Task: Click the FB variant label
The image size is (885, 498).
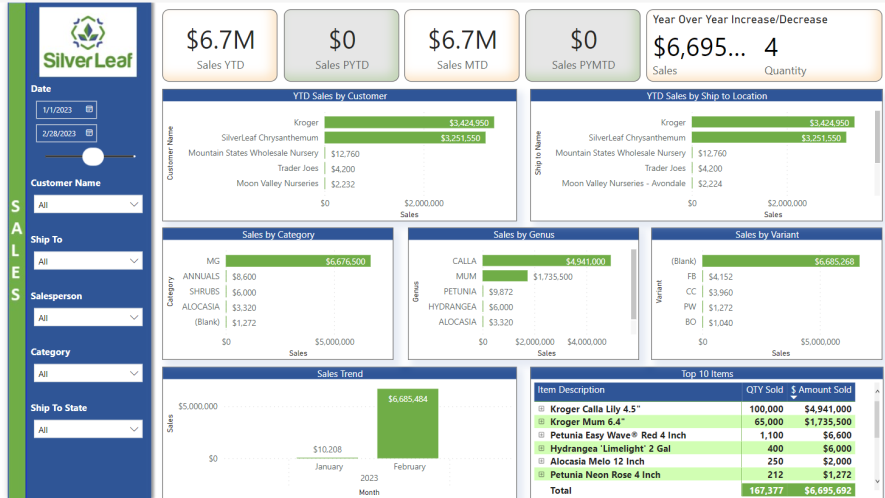Action: (691, 276)
